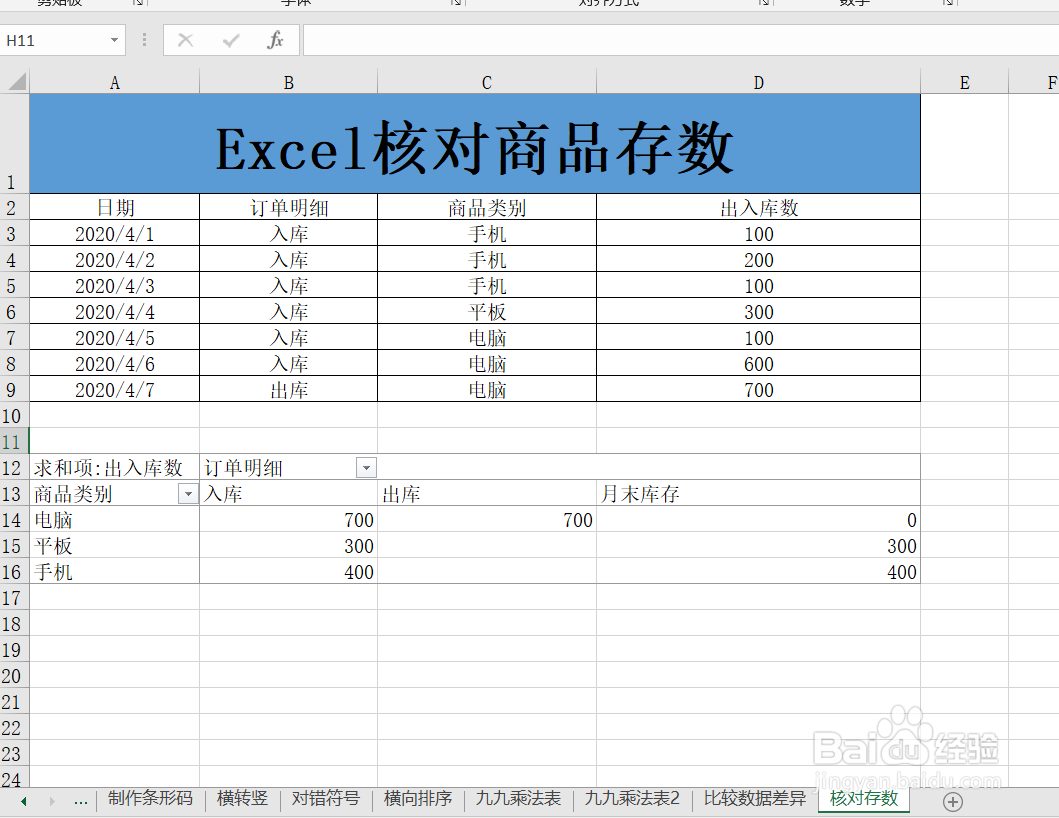The width and height of the screenshot is (1059, 818).
Task: Click the title cell Excel核对商品存数
Action: tap(475, 144)
